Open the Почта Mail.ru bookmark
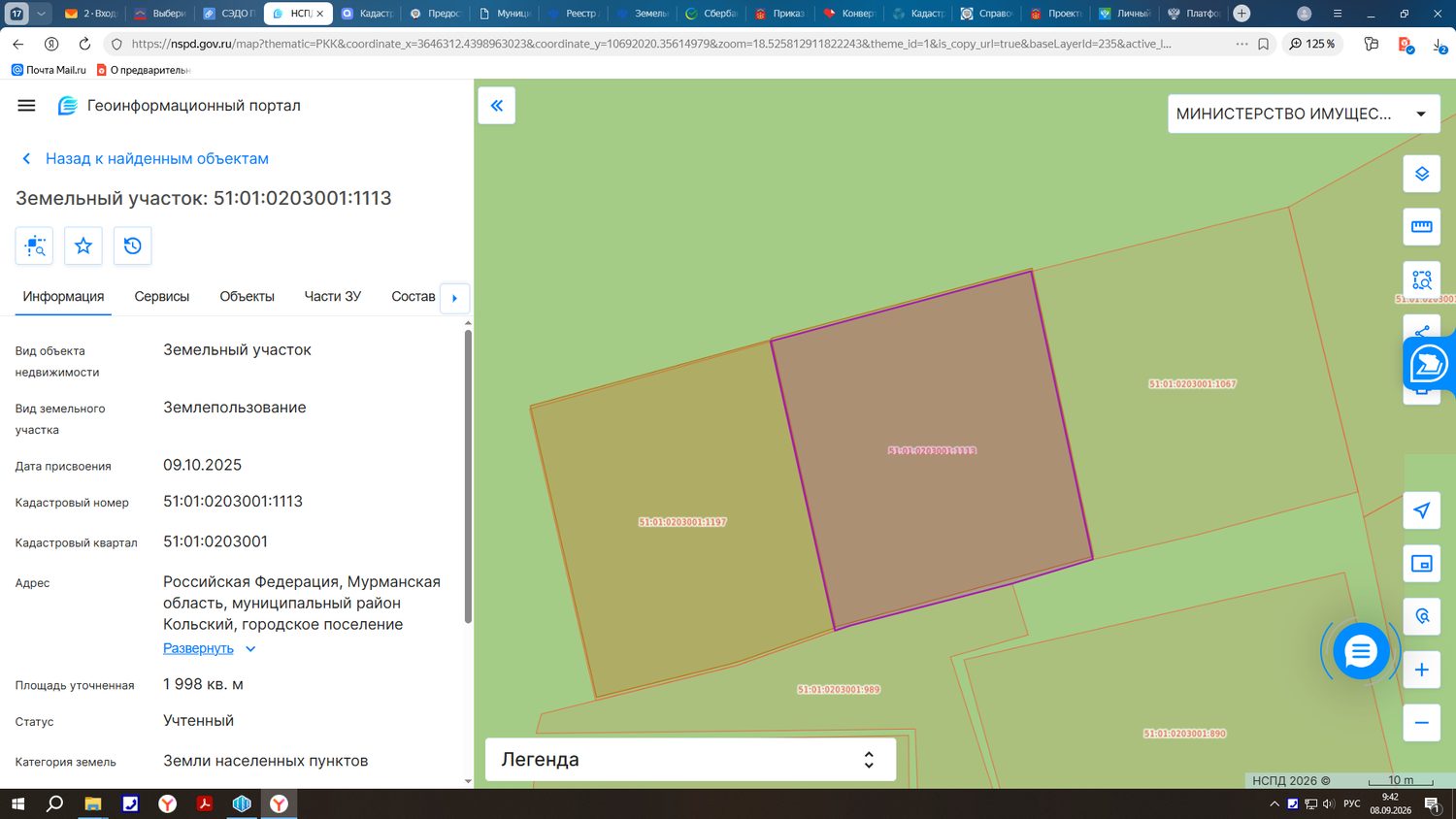 pyautogui.click(x=49, y=70)
